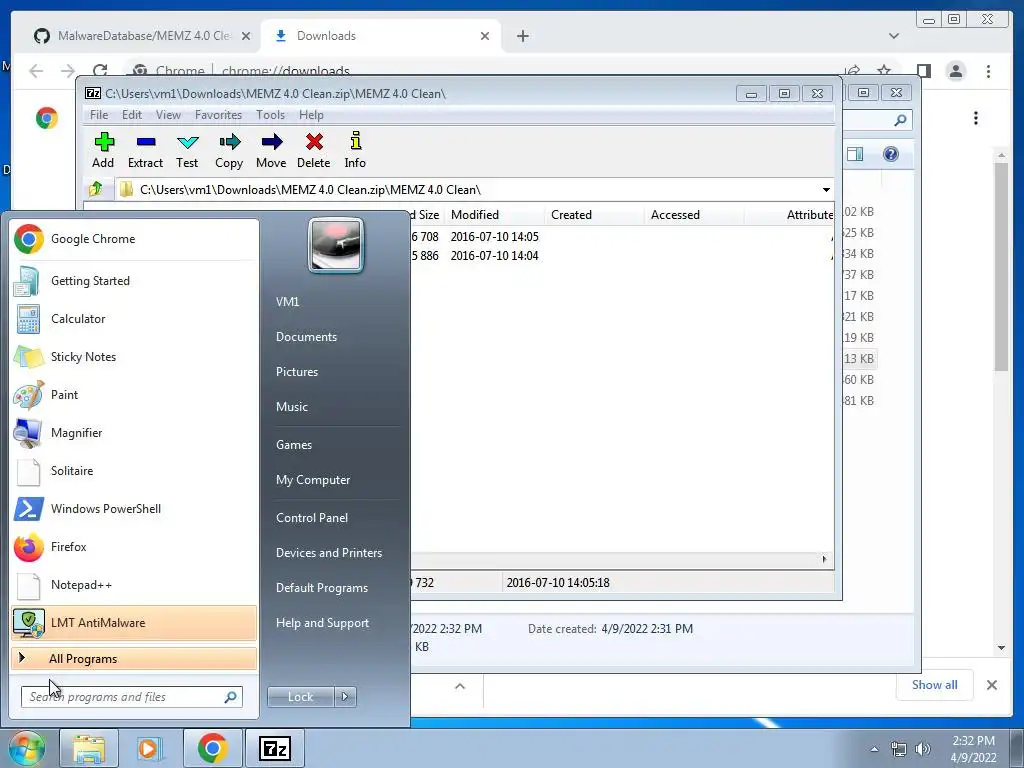Open the Edit menu in 7-Zip
1024x768 pixels.
click(x=132, y=115)
